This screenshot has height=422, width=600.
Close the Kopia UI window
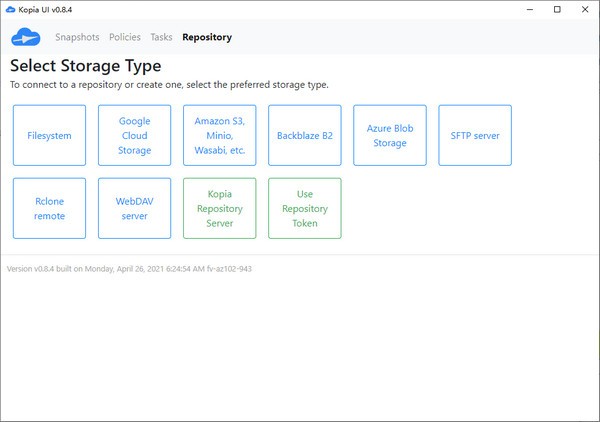[x=584, y=9]
